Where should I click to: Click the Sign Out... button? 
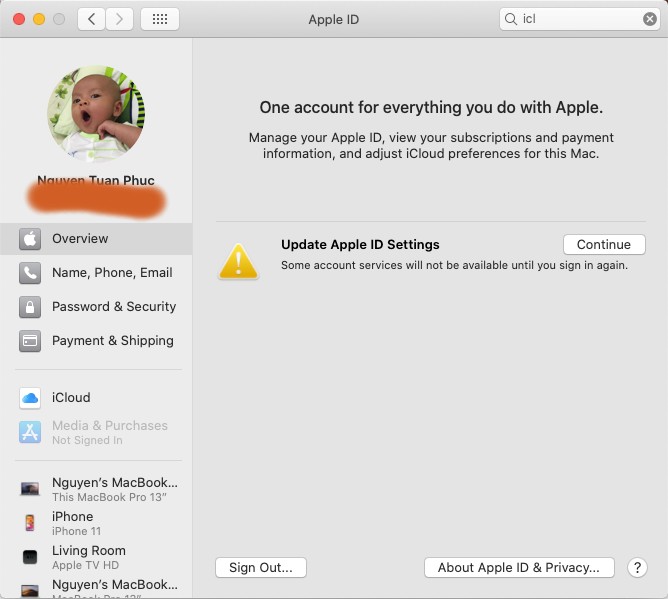pyautogui.click(x=261, y=567)
